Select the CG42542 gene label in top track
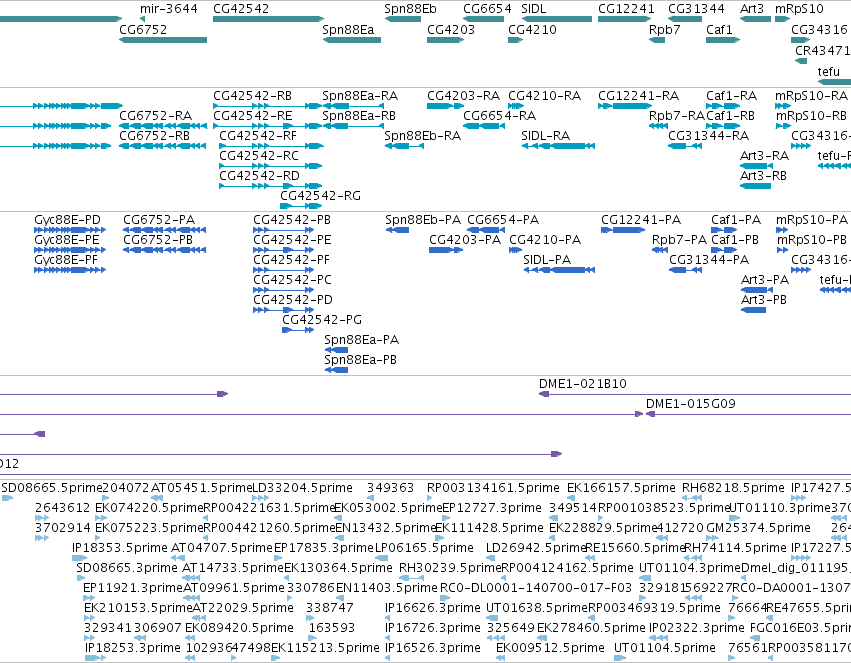Viewport: 851px width, 663px height. 241,9
